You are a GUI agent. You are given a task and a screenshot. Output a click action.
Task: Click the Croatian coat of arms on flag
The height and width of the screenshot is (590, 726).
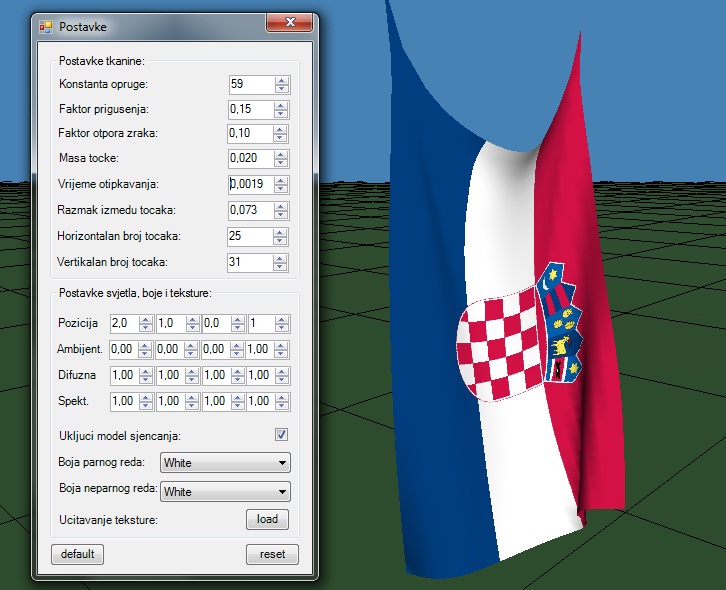519,333
